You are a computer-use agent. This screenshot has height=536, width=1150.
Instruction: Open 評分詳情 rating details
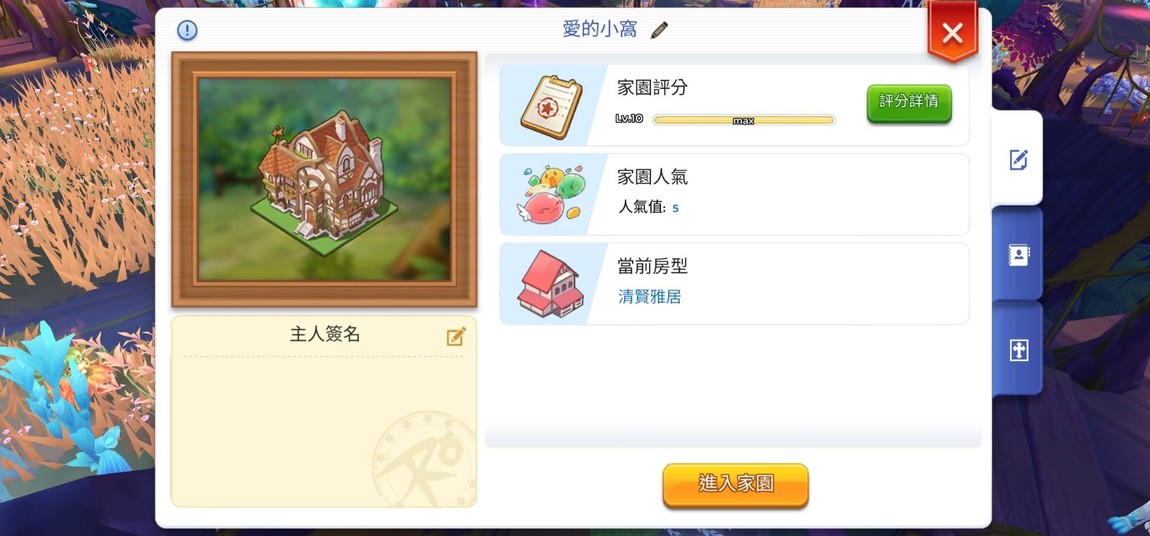909,103
